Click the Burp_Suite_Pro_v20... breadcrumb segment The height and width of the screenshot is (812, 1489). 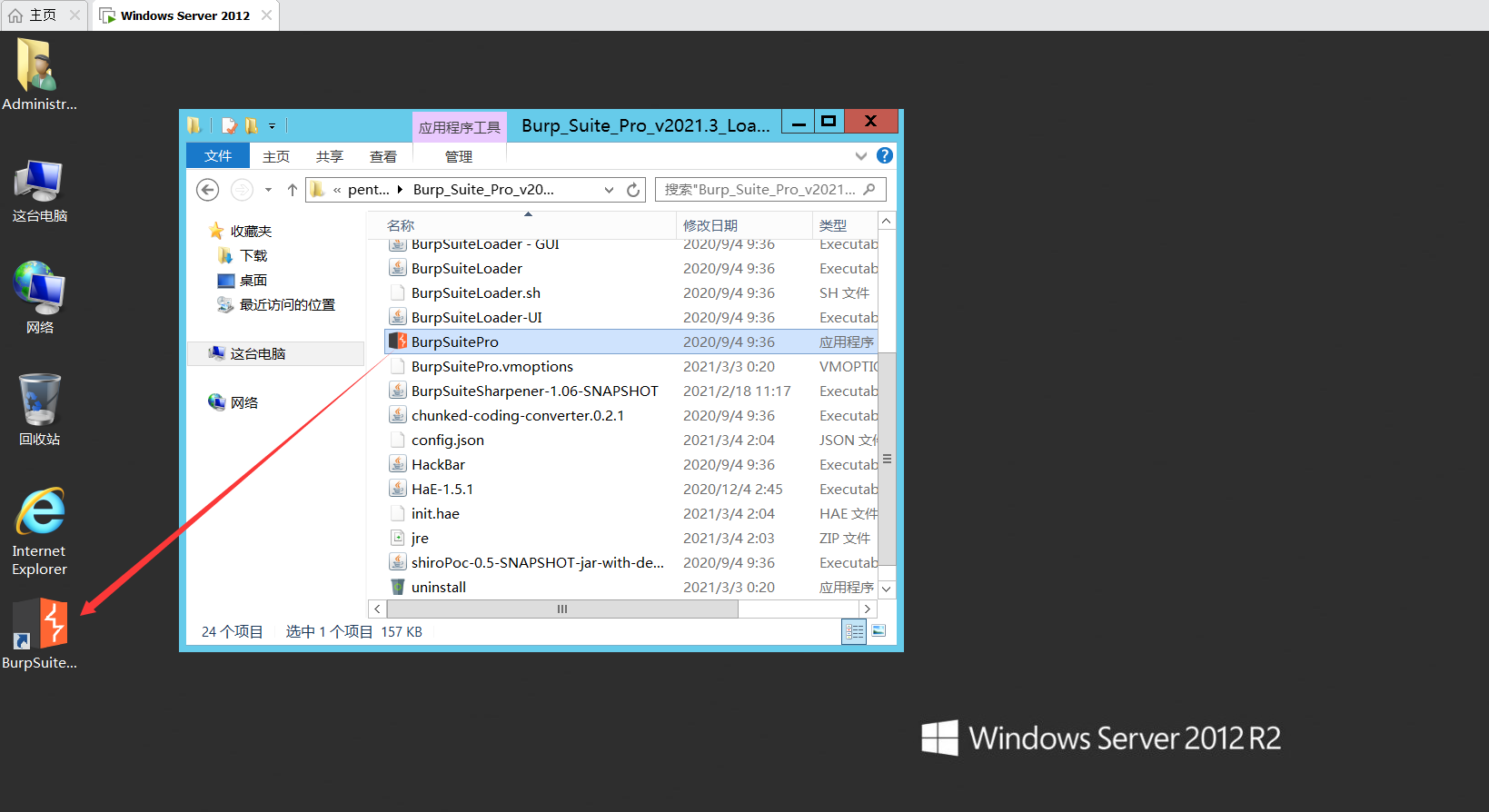coord(483,190)
